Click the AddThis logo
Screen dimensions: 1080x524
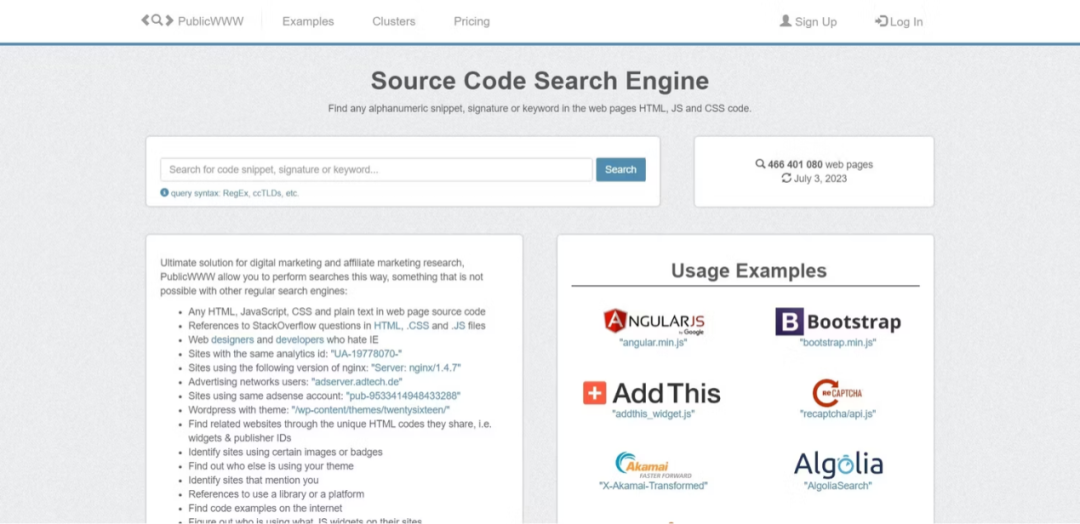(x=652, y=393)
